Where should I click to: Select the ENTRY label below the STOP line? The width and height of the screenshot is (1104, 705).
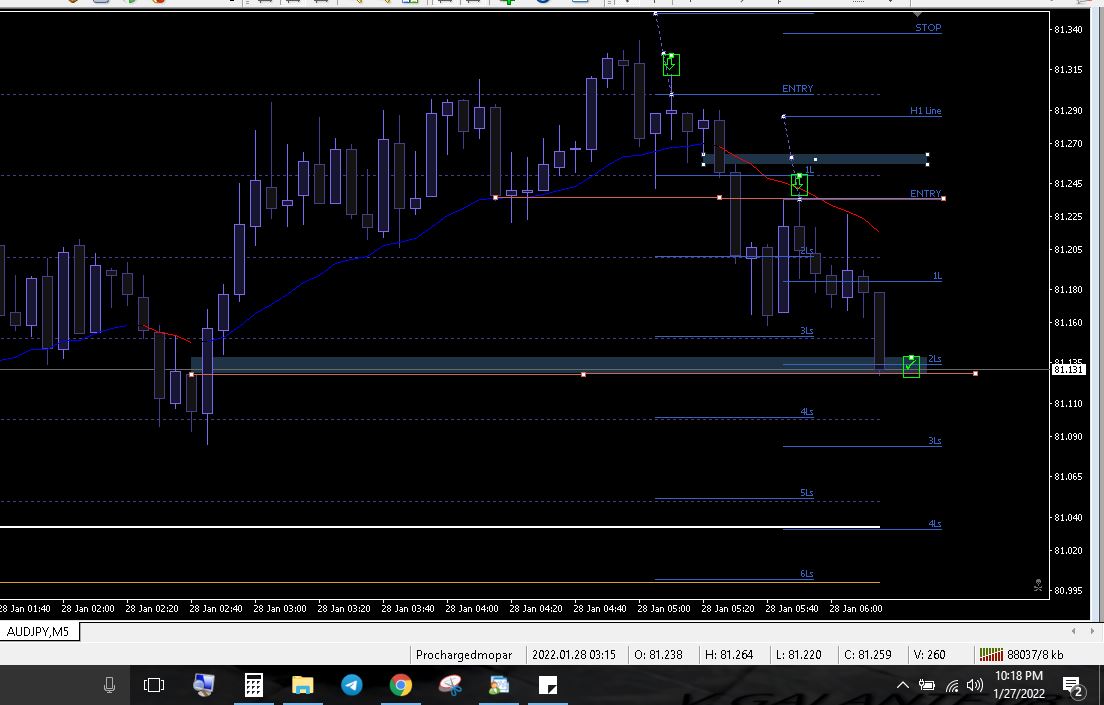[797, 88]
